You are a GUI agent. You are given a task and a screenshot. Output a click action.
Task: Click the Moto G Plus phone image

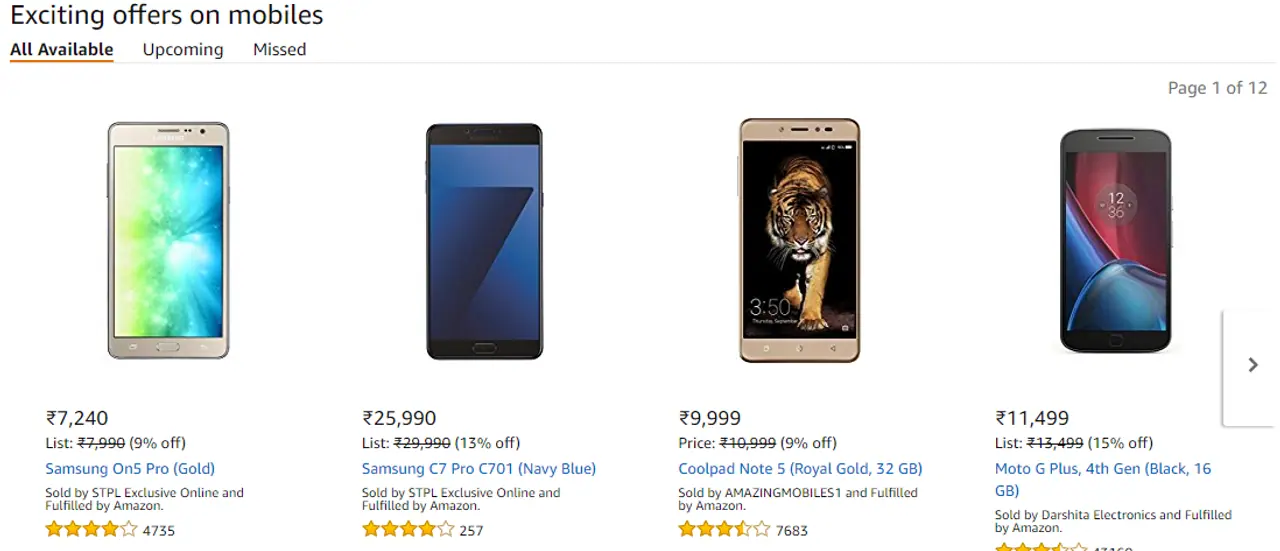pos(1115,240)
